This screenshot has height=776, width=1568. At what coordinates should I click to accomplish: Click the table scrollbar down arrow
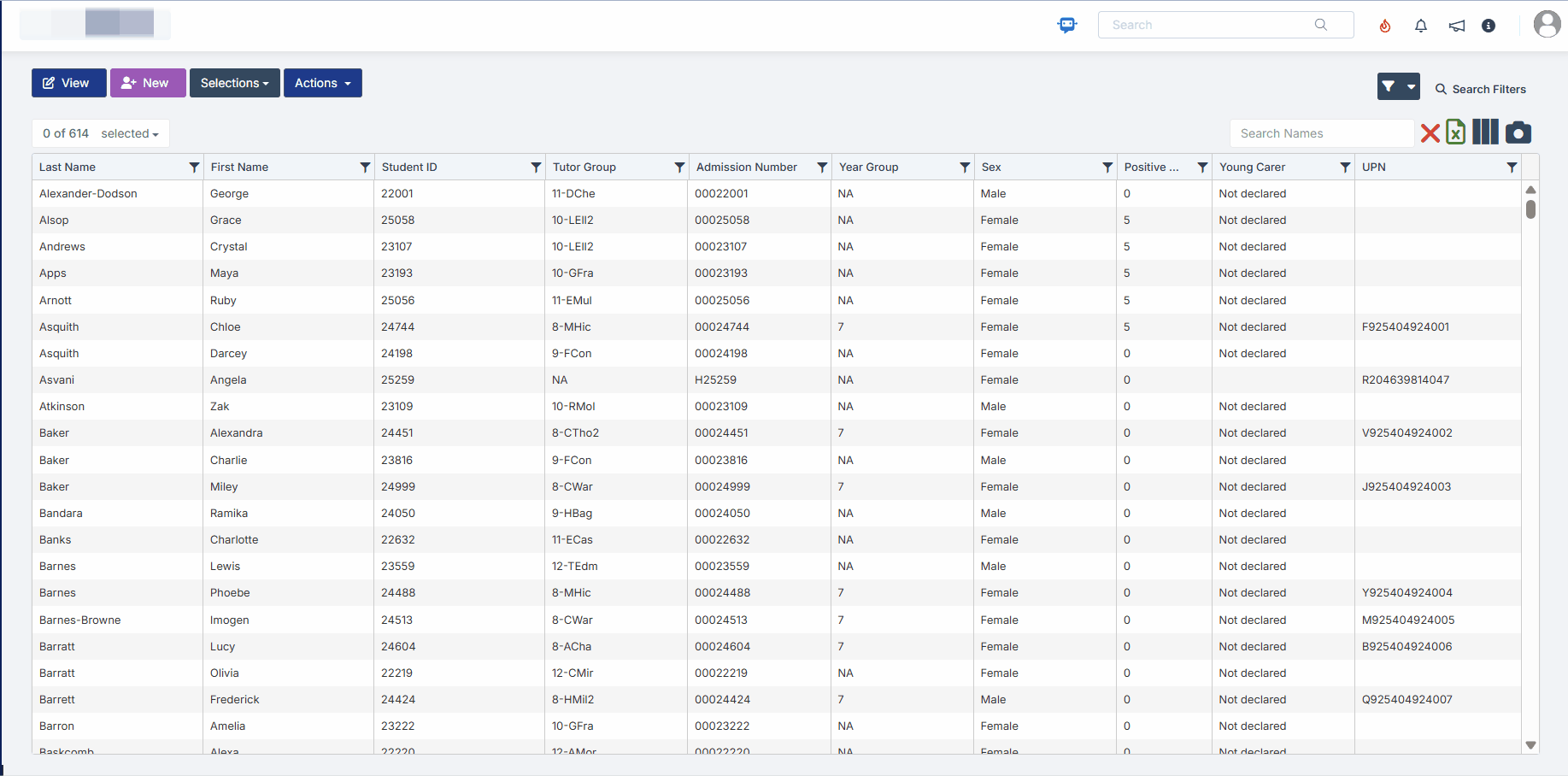[x=1530, y=745]
